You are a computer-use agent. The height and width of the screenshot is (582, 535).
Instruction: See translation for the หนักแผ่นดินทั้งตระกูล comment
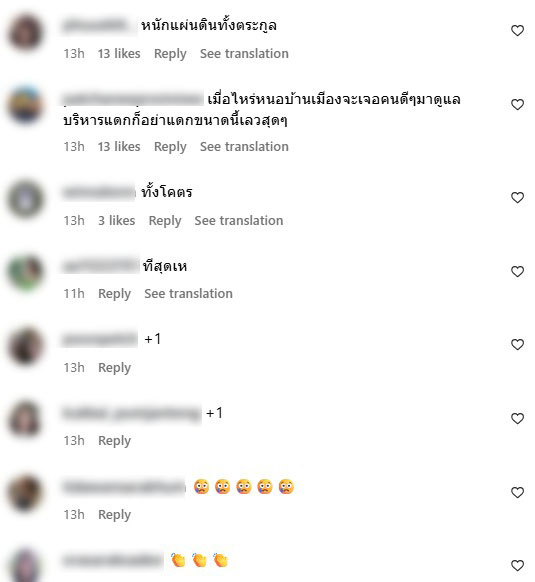[x=244, y=53]
